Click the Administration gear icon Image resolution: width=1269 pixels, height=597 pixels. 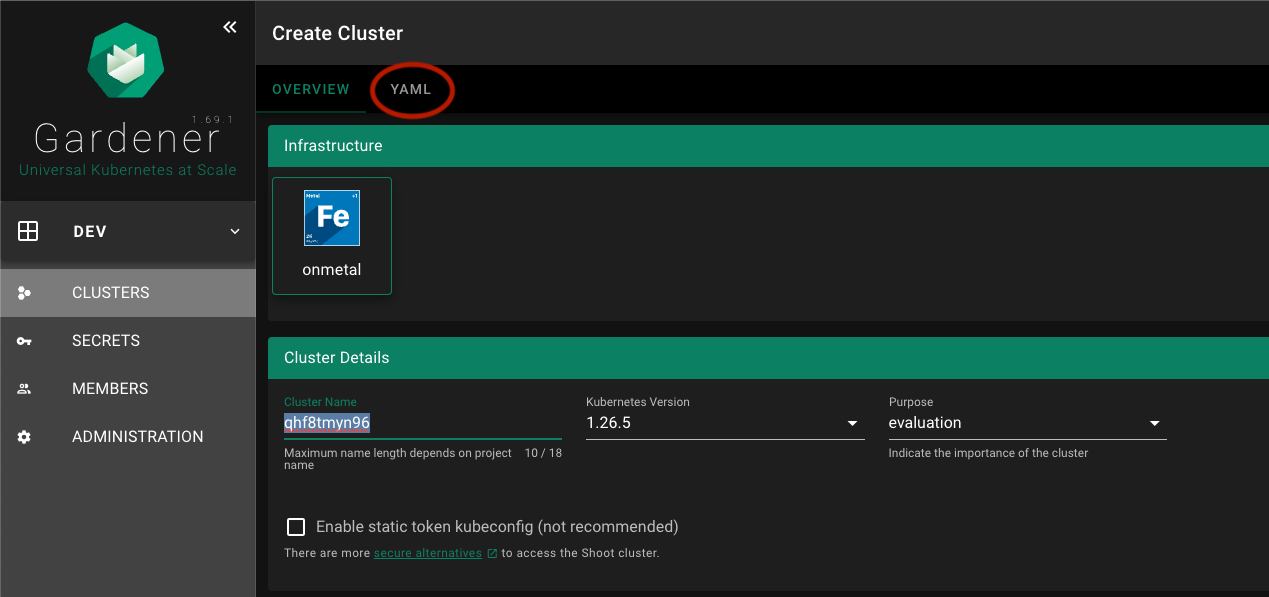[x=25, y=437]
